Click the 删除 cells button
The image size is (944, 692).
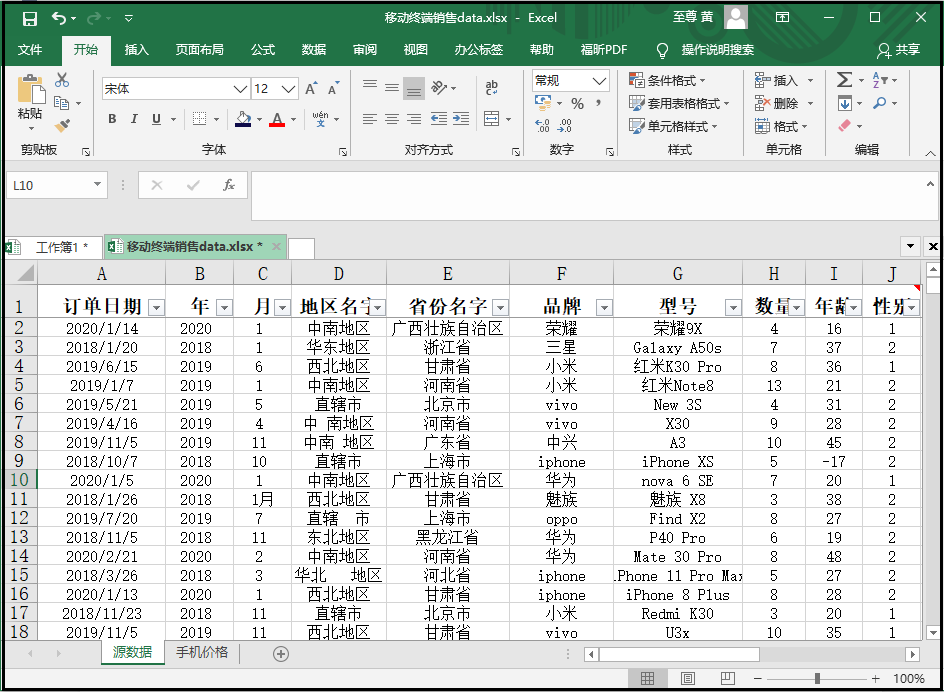[x=777, y=104]
